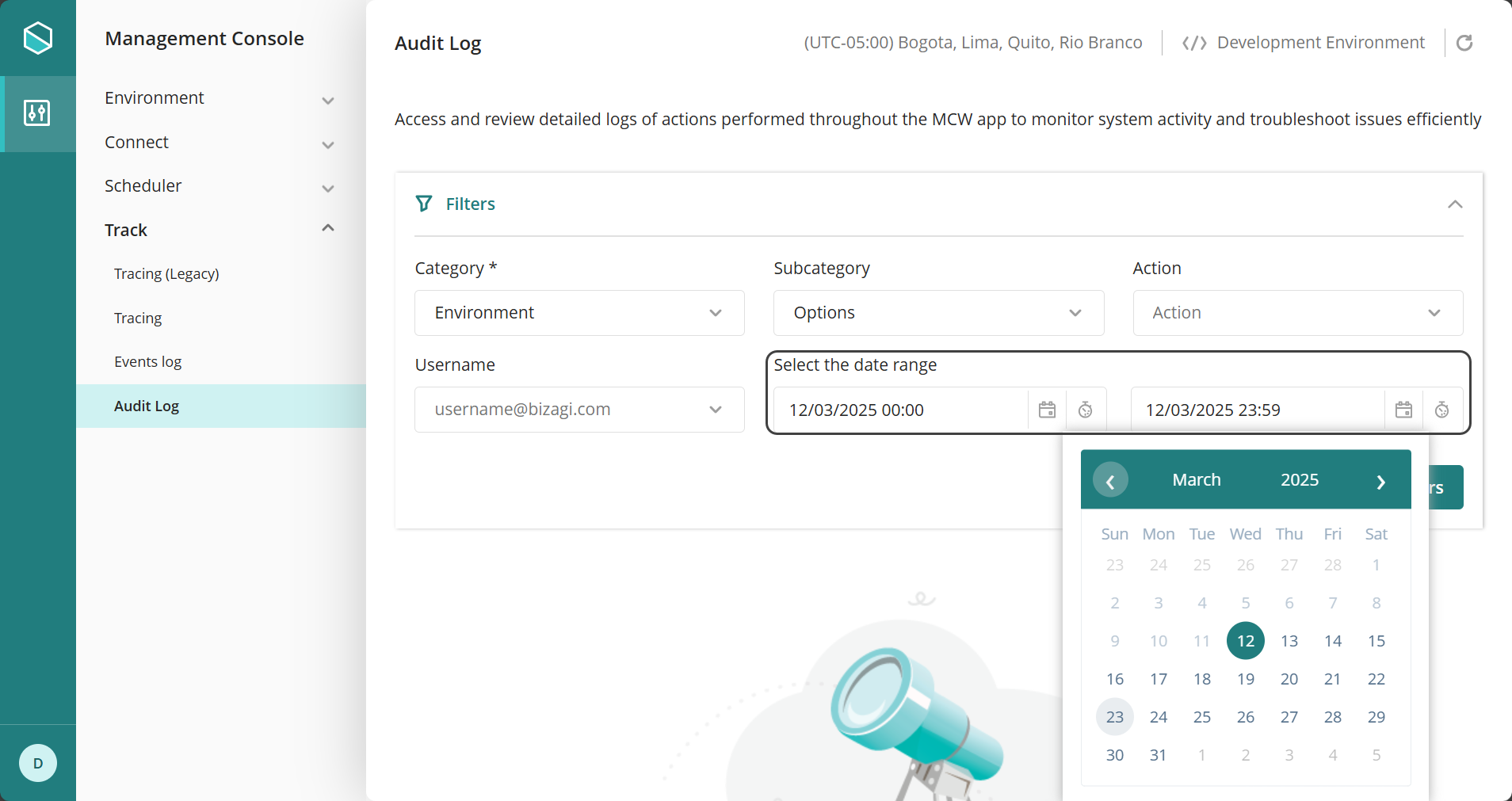The image size is (1512, 801).
Task: Open Tracing (Legacy) in sidebar
Action: [x=166, y=274]
